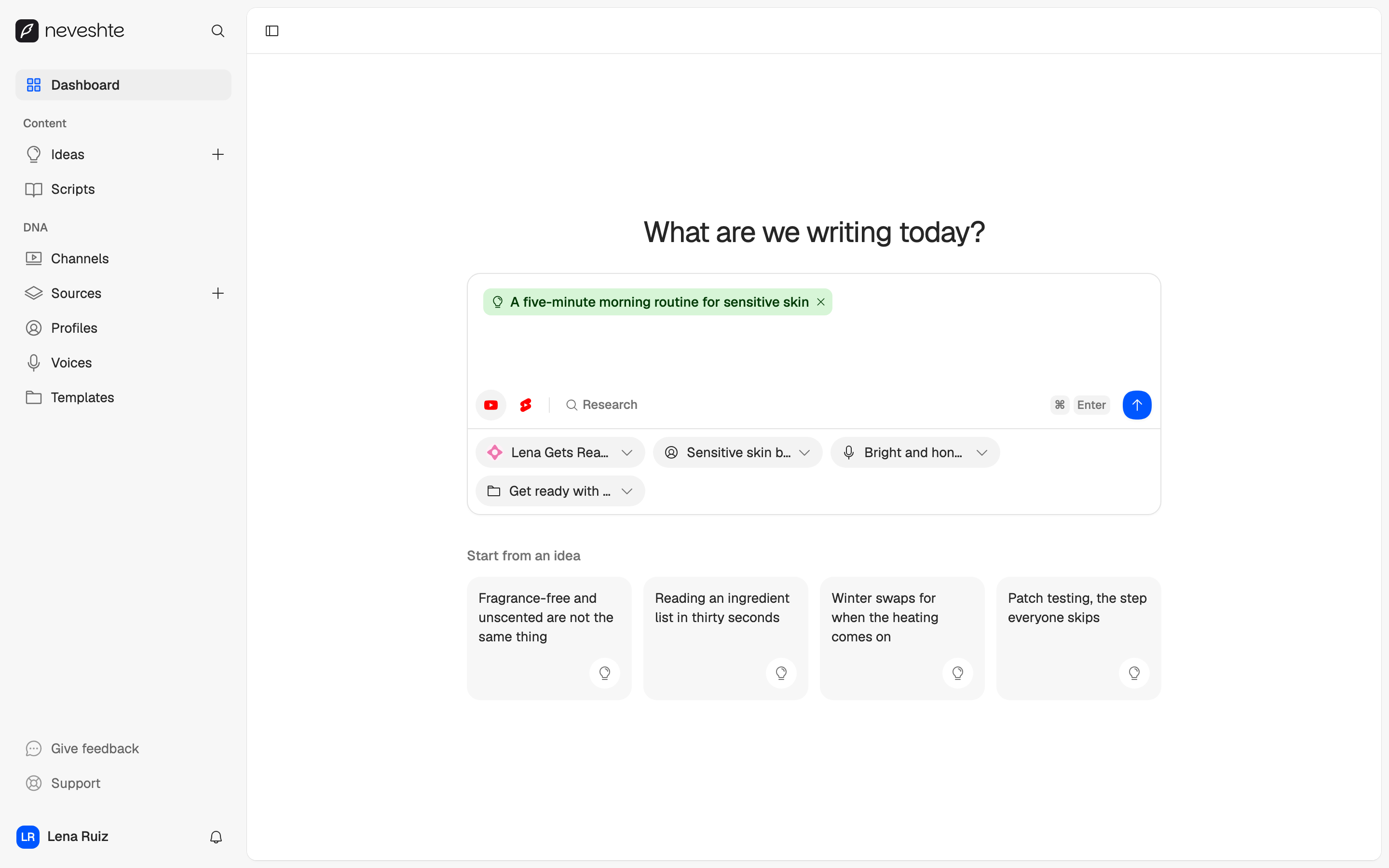The height and width of the screenshot is (868, 1389).
Task: Open Support link
Action: coord(63,784)
